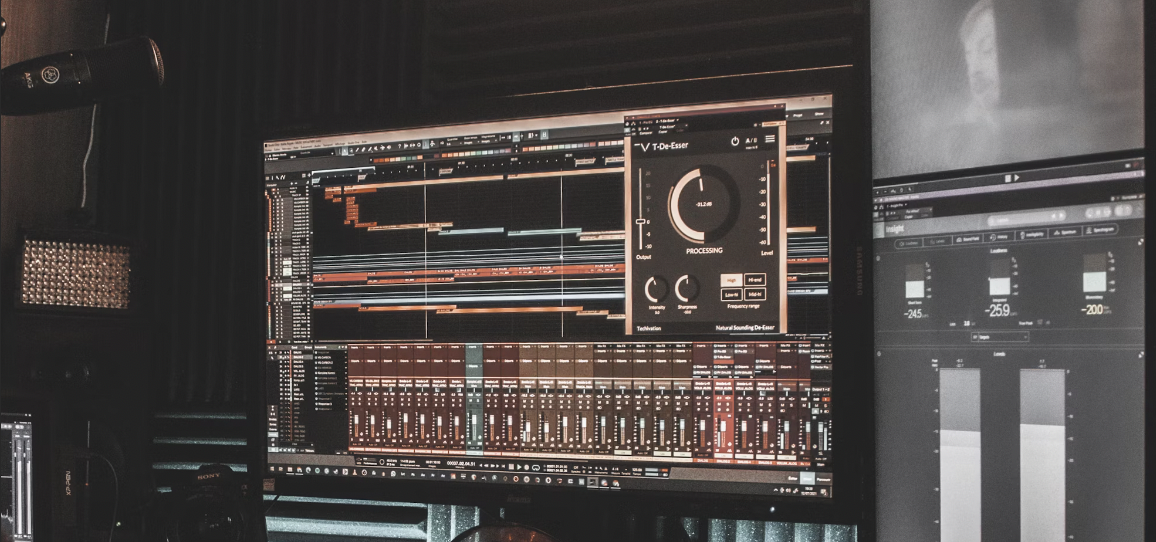Open the VLC cone icon on taskbar

click(x=355, y=472)
